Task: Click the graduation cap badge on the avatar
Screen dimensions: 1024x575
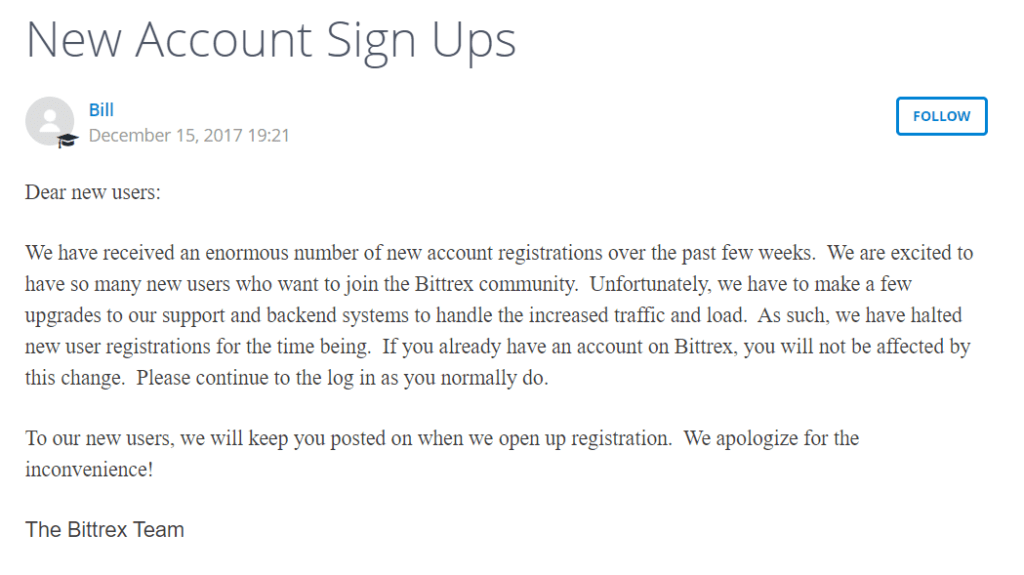Action: click(67, 141)
